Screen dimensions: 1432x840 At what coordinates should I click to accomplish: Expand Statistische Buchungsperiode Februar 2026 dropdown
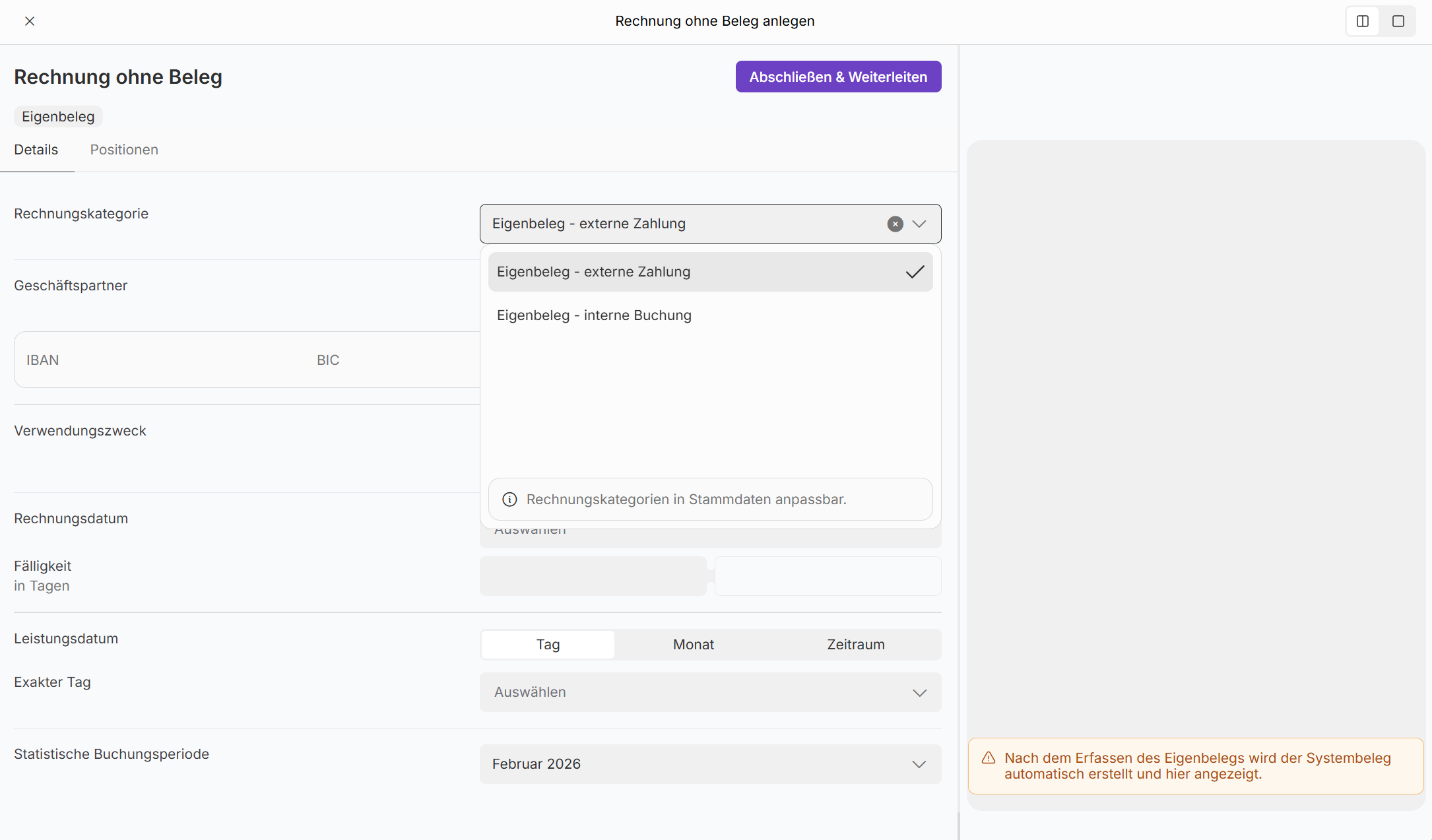click(710, 764)
